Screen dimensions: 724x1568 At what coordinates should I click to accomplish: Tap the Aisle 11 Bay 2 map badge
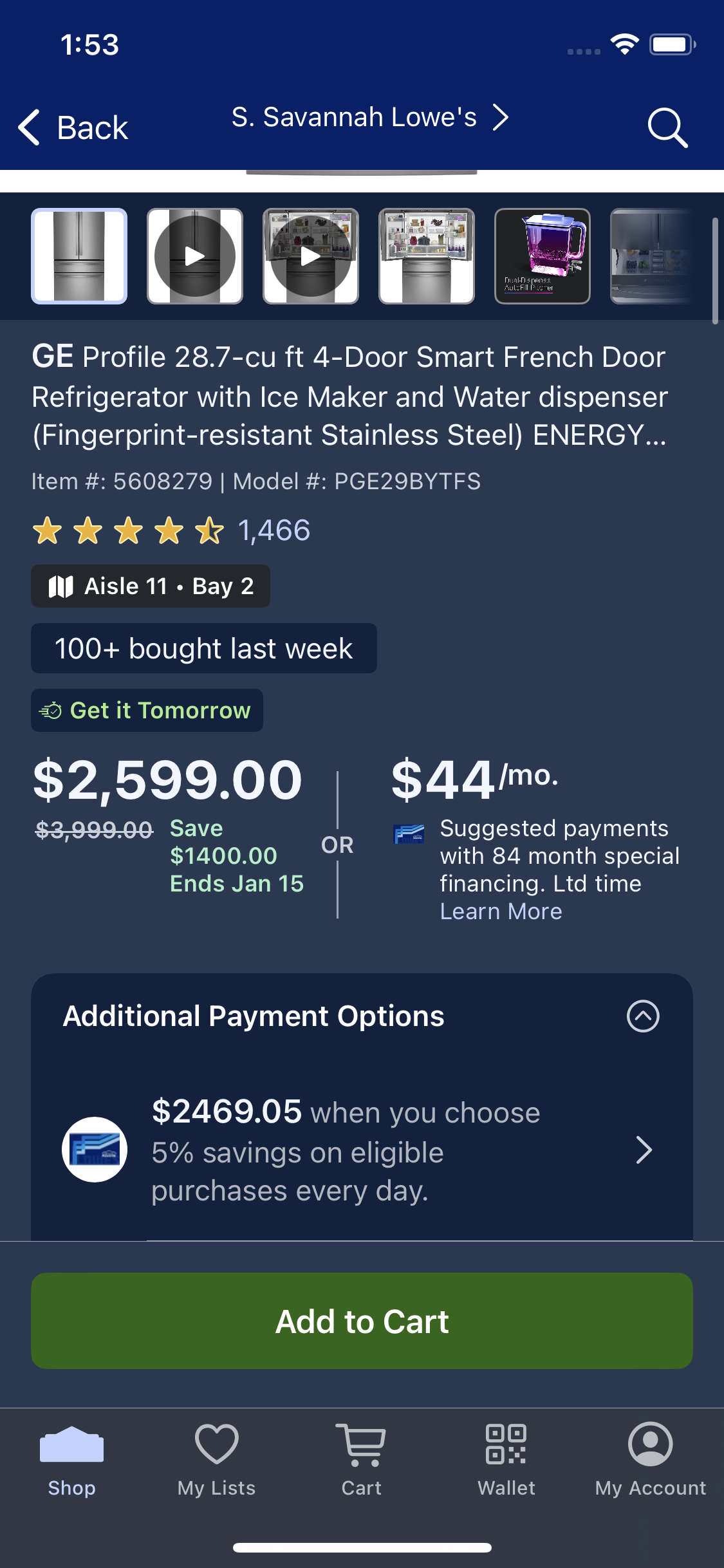pos(151,586)
